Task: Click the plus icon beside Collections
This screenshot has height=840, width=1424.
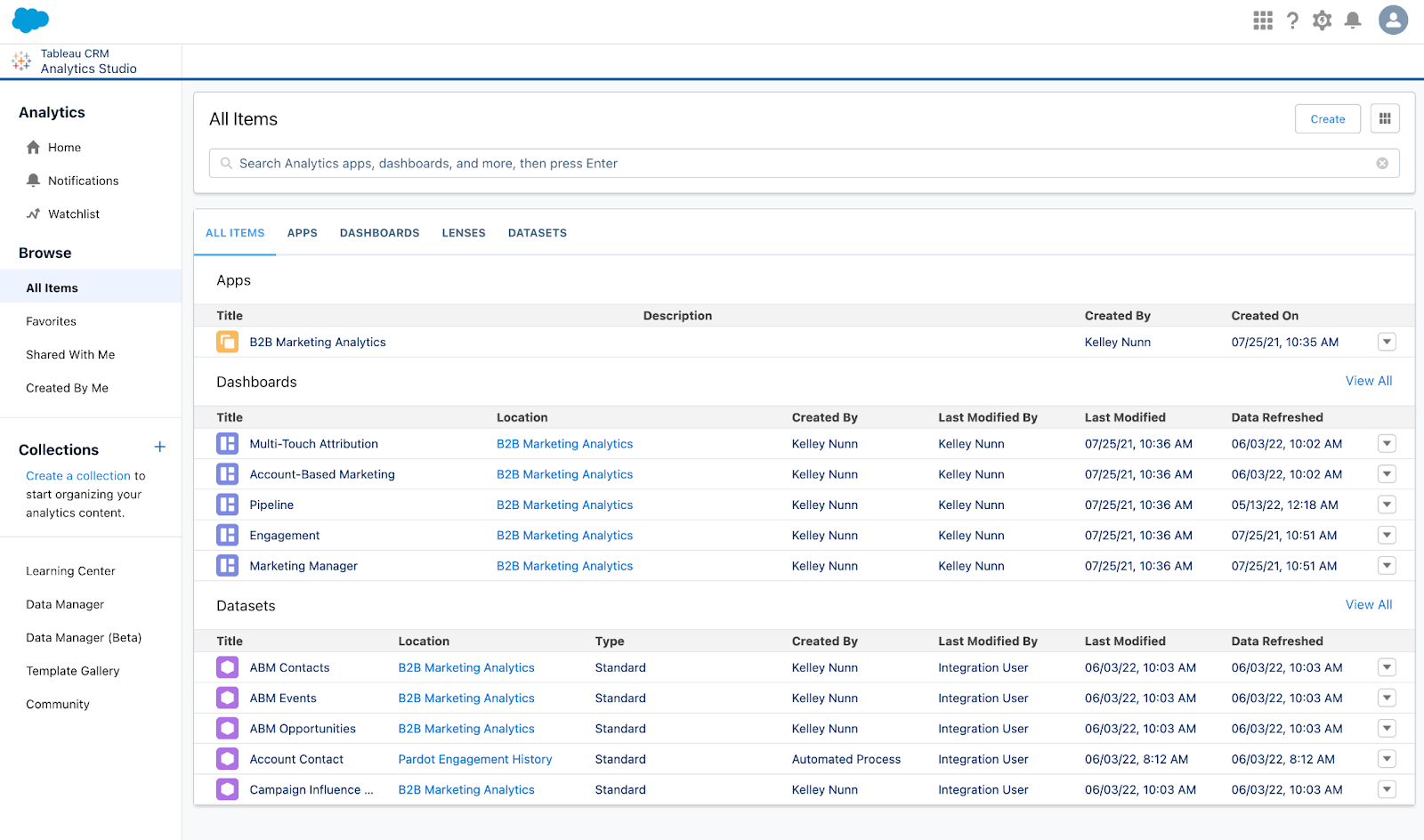Action: pyautogui.click(x=160, y=448)
